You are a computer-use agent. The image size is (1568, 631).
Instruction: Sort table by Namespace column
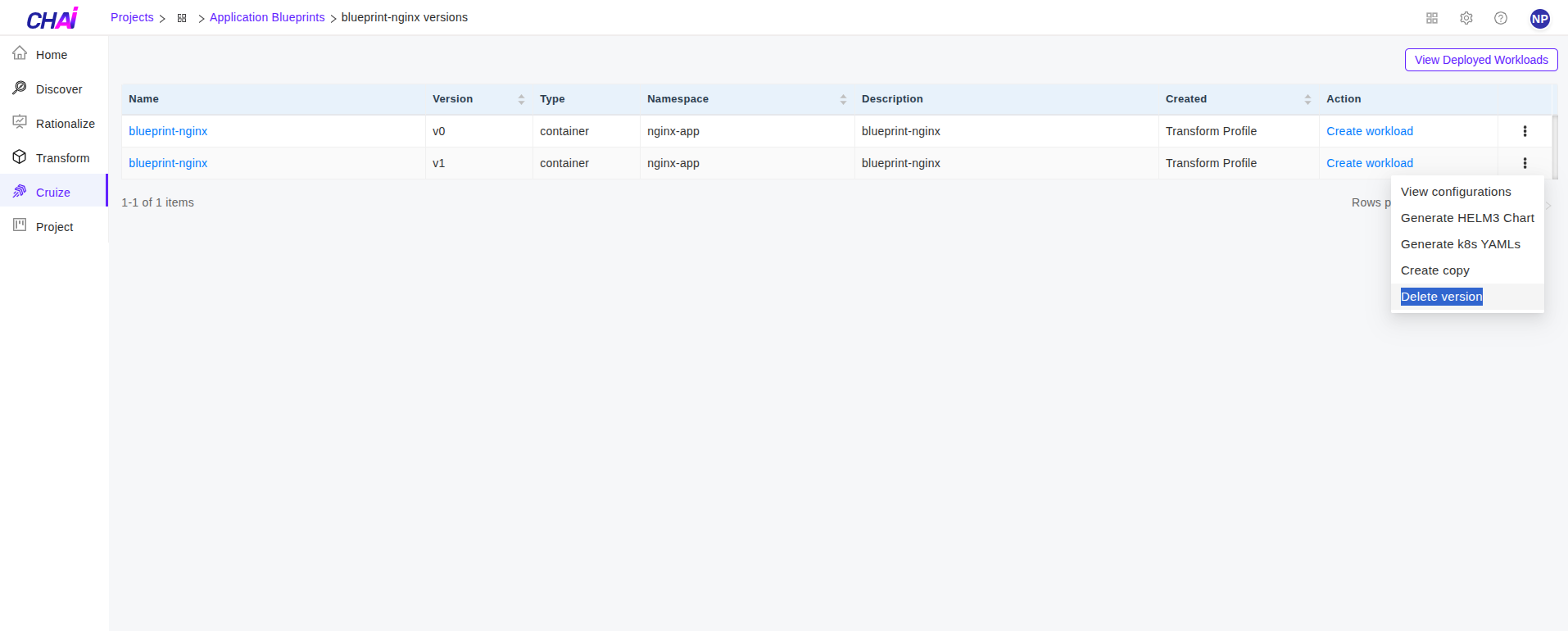(843, 99)
